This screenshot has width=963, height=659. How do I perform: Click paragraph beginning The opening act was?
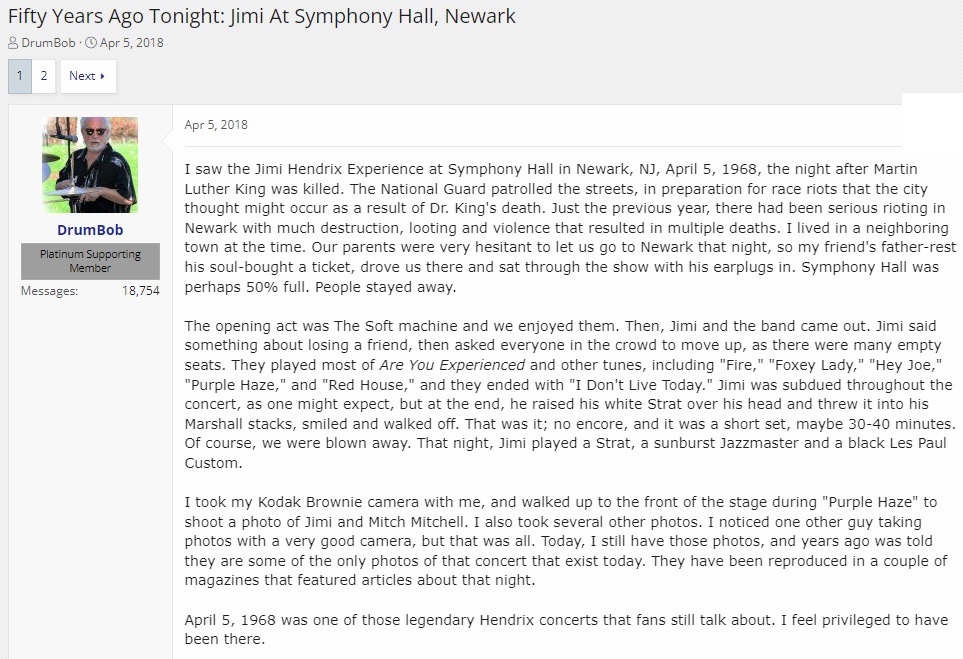570,394
